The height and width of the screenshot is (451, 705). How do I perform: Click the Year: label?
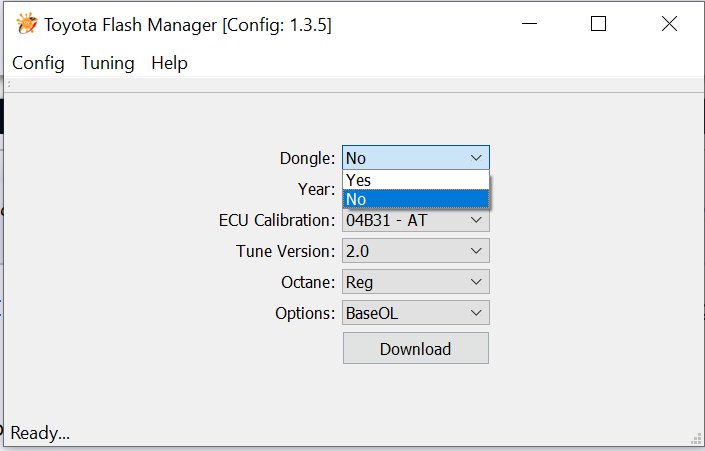click(x=317, y=189)
